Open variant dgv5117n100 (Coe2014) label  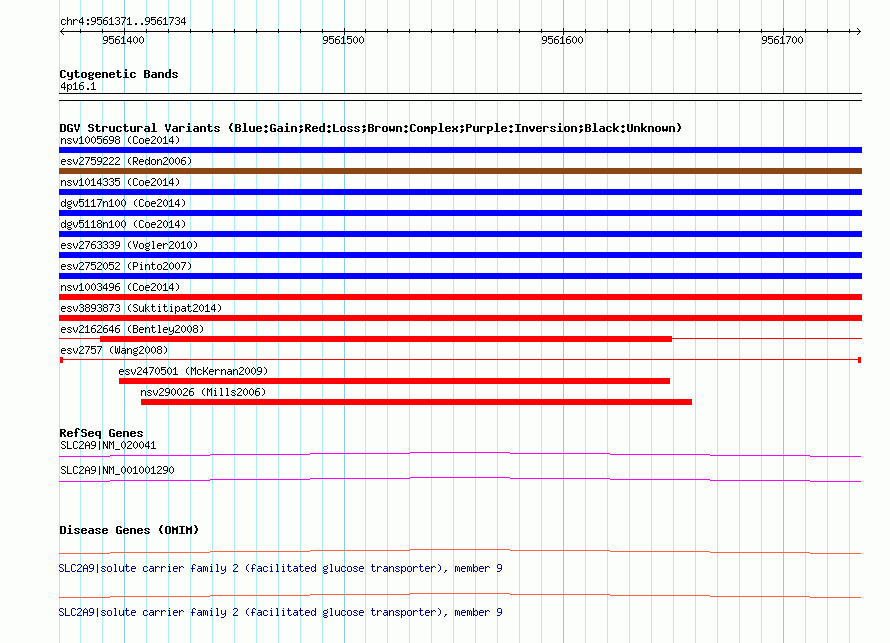[x=123, y=203]
